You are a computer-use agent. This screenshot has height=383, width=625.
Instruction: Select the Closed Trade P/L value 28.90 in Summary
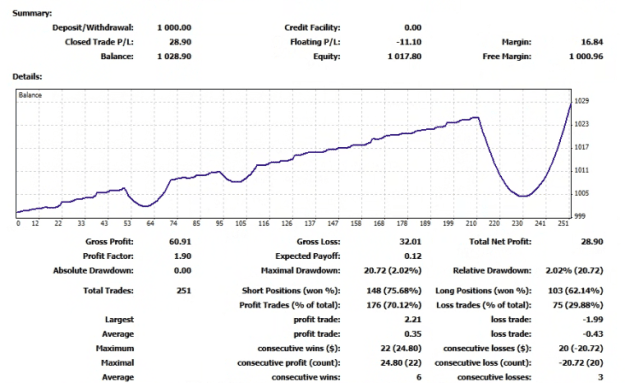[180, 42]
